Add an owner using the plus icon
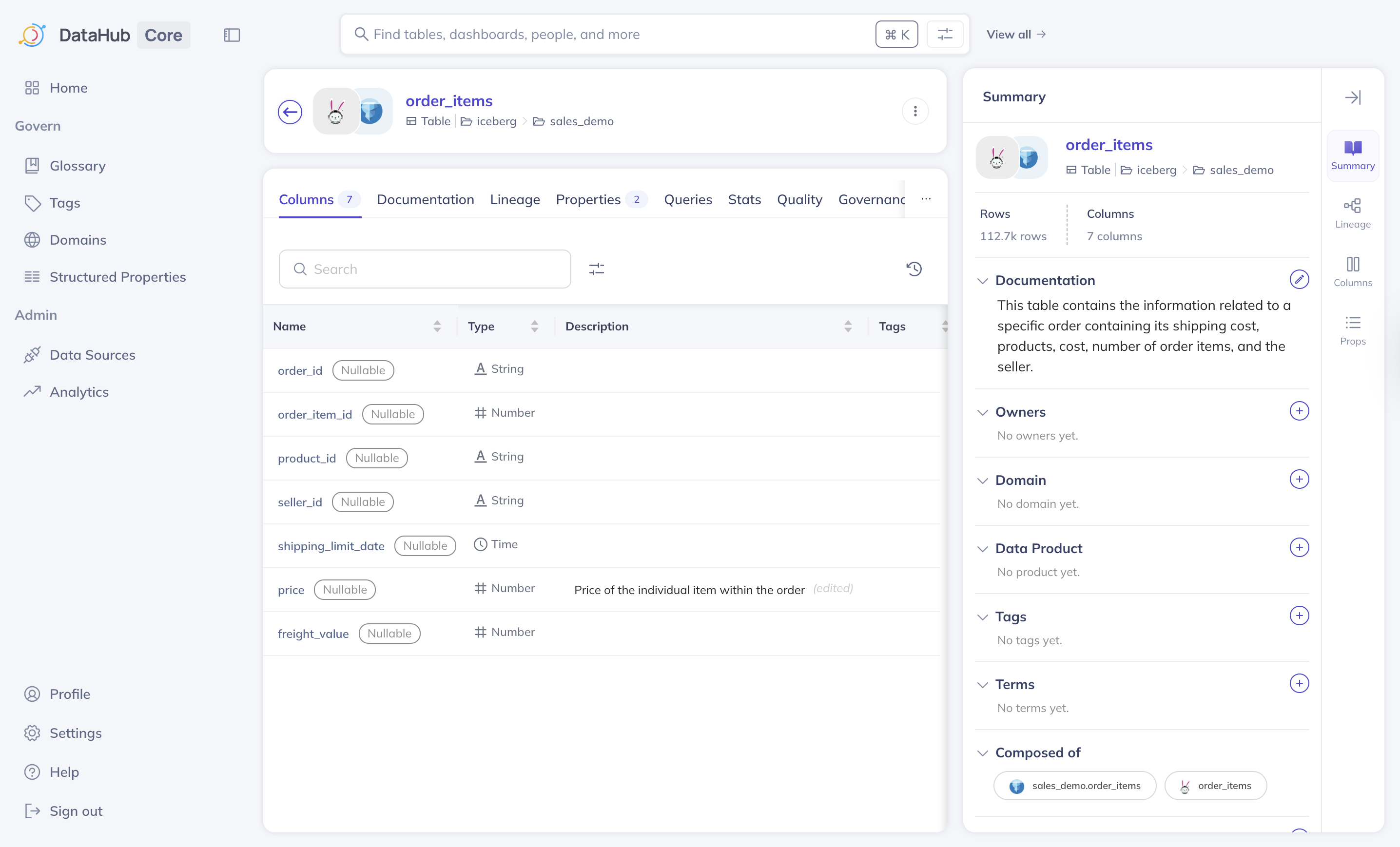Viewport: 1400px width, 847px height. click(x=1300, y=411)
